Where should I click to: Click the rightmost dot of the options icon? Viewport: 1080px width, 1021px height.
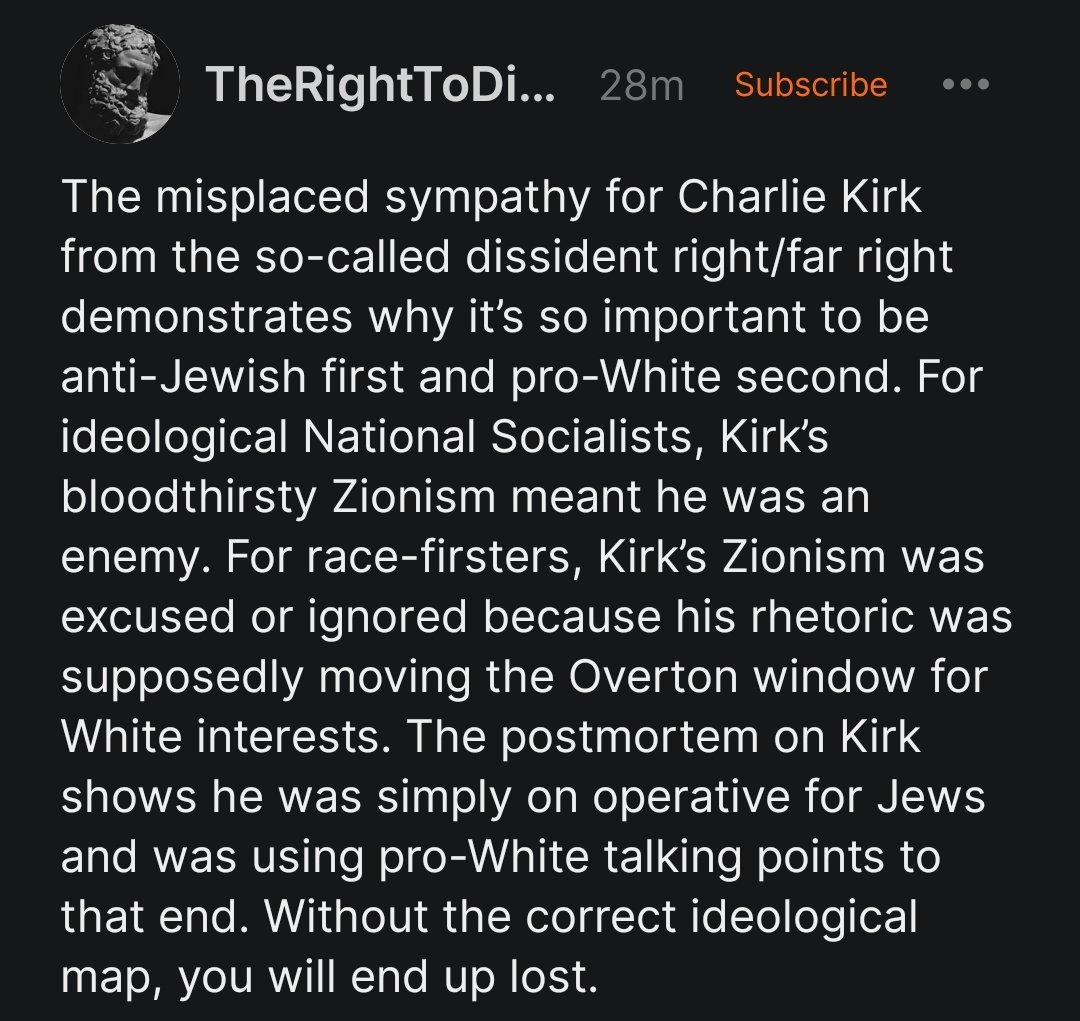coord(983,84)
